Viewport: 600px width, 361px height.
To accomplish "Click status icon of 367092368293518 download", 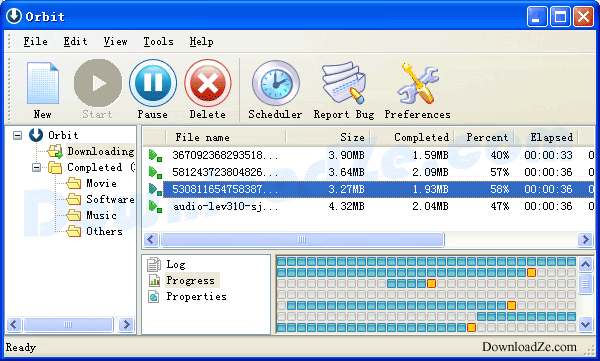I will click(x=155, y=155).
